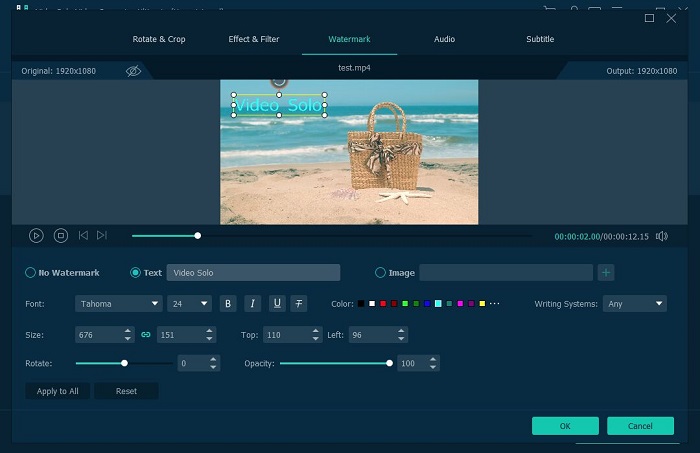Pick the black color swatch
This screenshot has width=700, height=453.
pyautogui.click(x=361, y=303)
